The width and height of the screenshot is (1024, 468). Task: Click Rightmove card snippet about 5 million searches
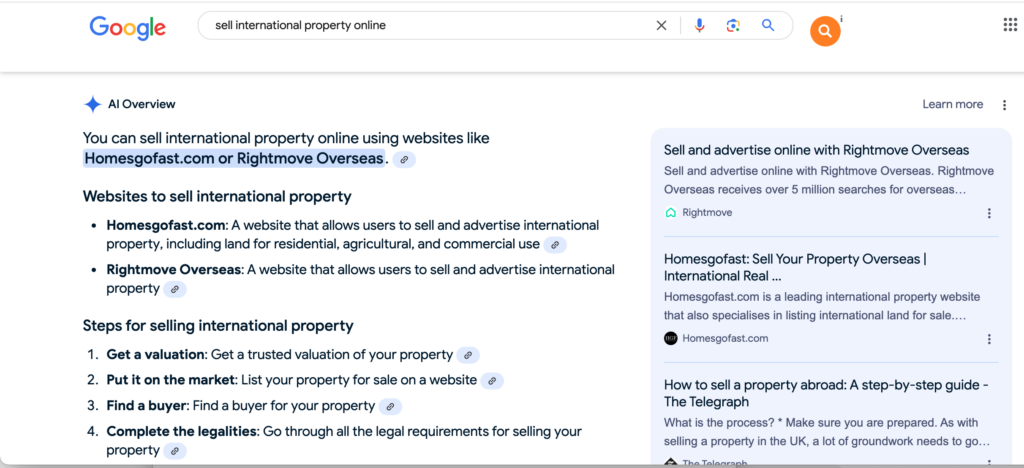pyautogui.click(x=829, y=181)
